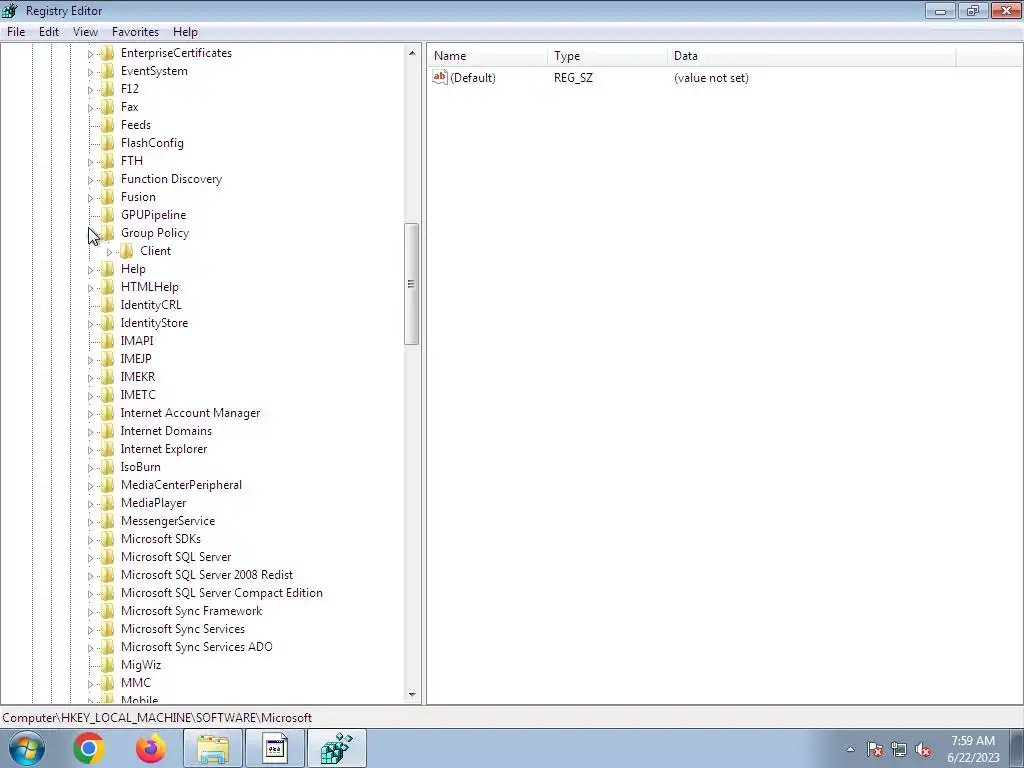Open the Edit menu
The width and height of the screenshot is (1024, 768).
tap(49, 31)
